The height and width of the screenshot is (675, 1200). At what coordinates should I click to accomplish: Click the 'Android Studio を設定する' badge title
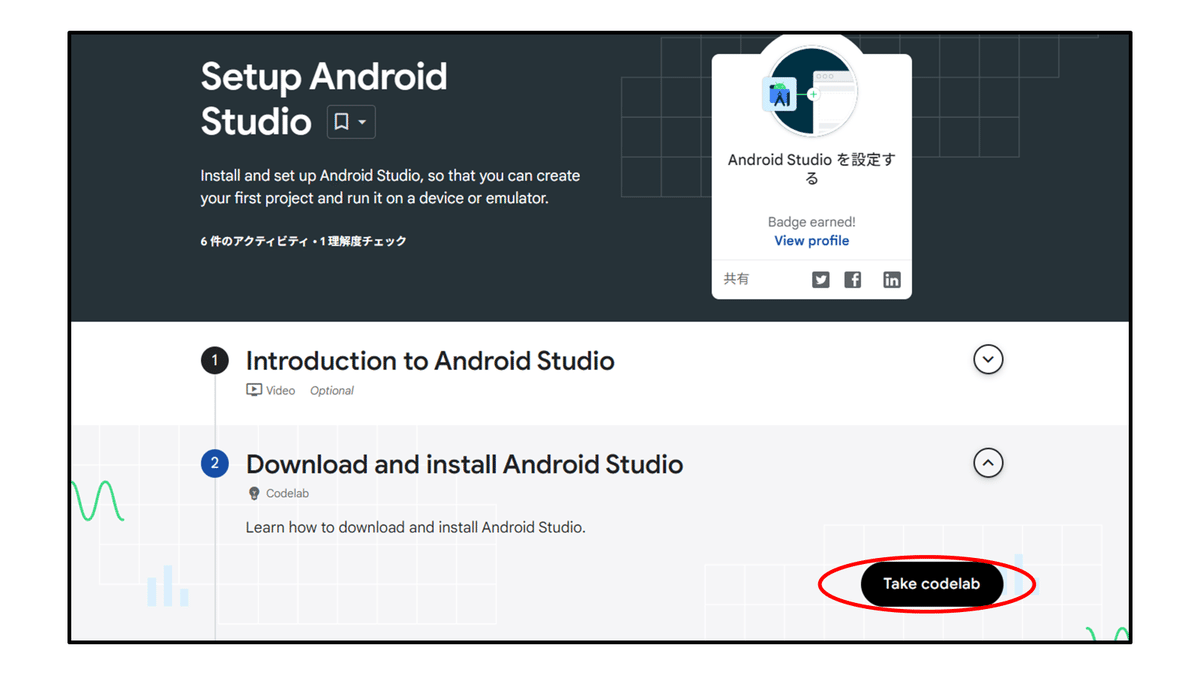pyautogui.click(x=812, y=169)
